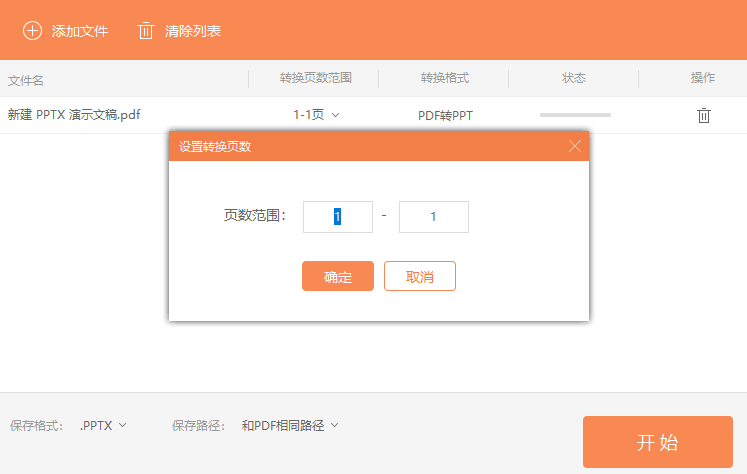747x474 pixels.
Task: Open the 1-1页 page range dropdown
Action: click(x=316, y=115)
